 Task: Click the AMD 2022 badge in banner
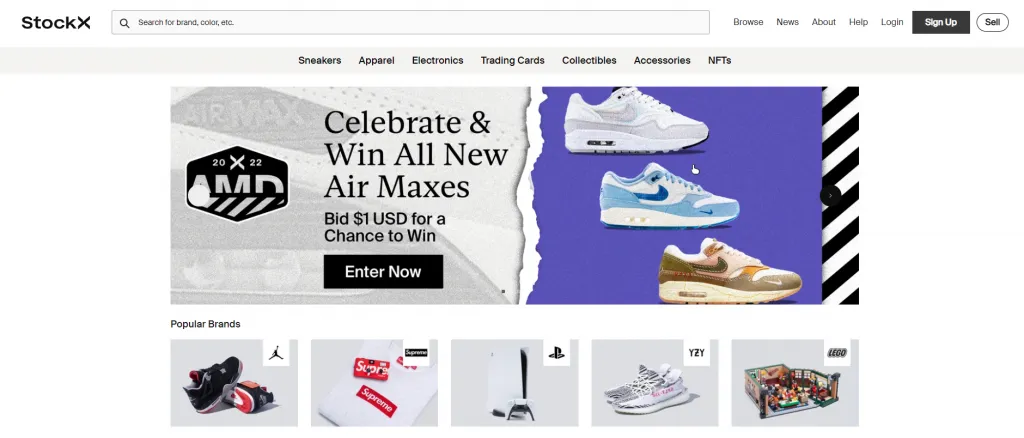[238, 183]
